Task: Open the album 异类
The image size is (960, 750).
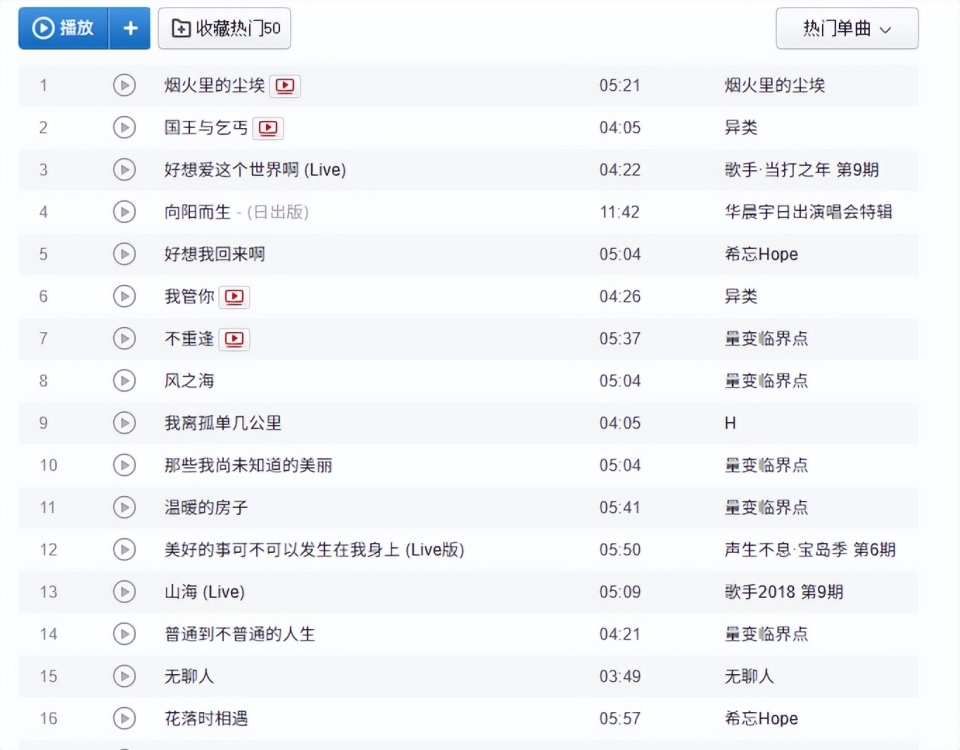Action: [x=738, y=128]
